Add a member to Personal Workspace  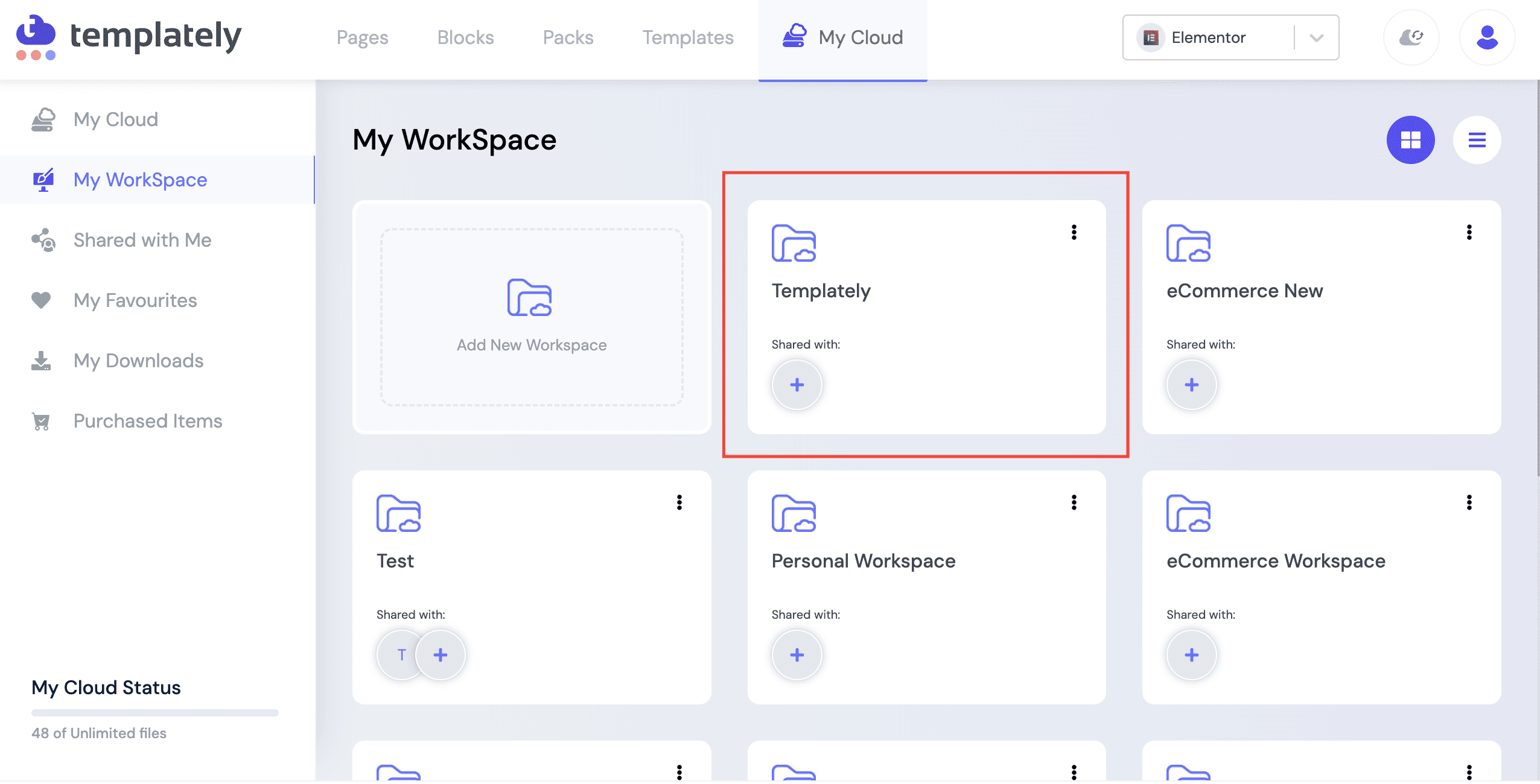(x=797, y=655)
